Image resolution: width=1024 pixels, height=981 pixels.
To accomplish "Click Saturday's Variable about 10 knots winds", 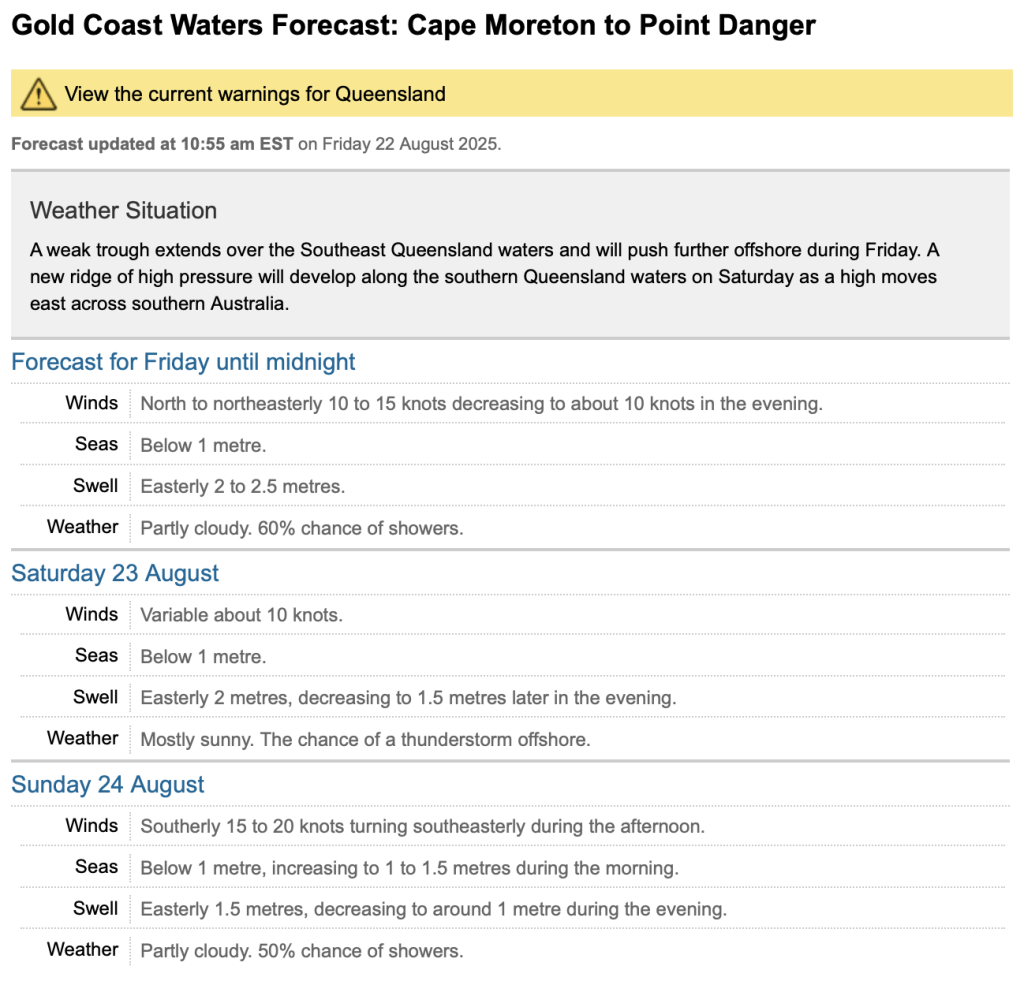I will (241, 615).
